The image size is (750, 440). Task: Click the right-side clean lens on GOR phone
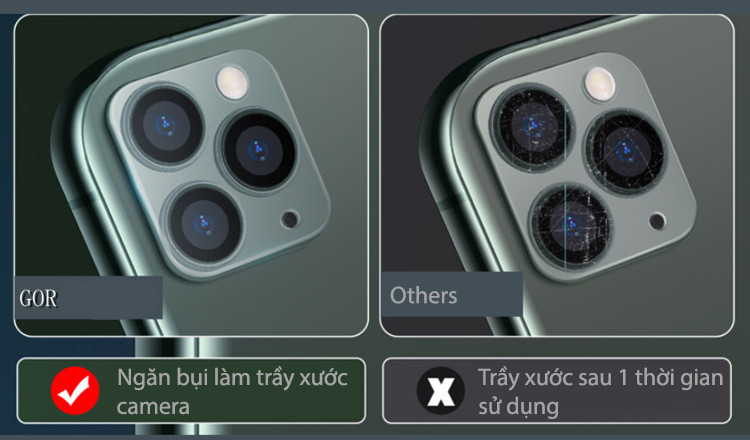tap(258, 151)
